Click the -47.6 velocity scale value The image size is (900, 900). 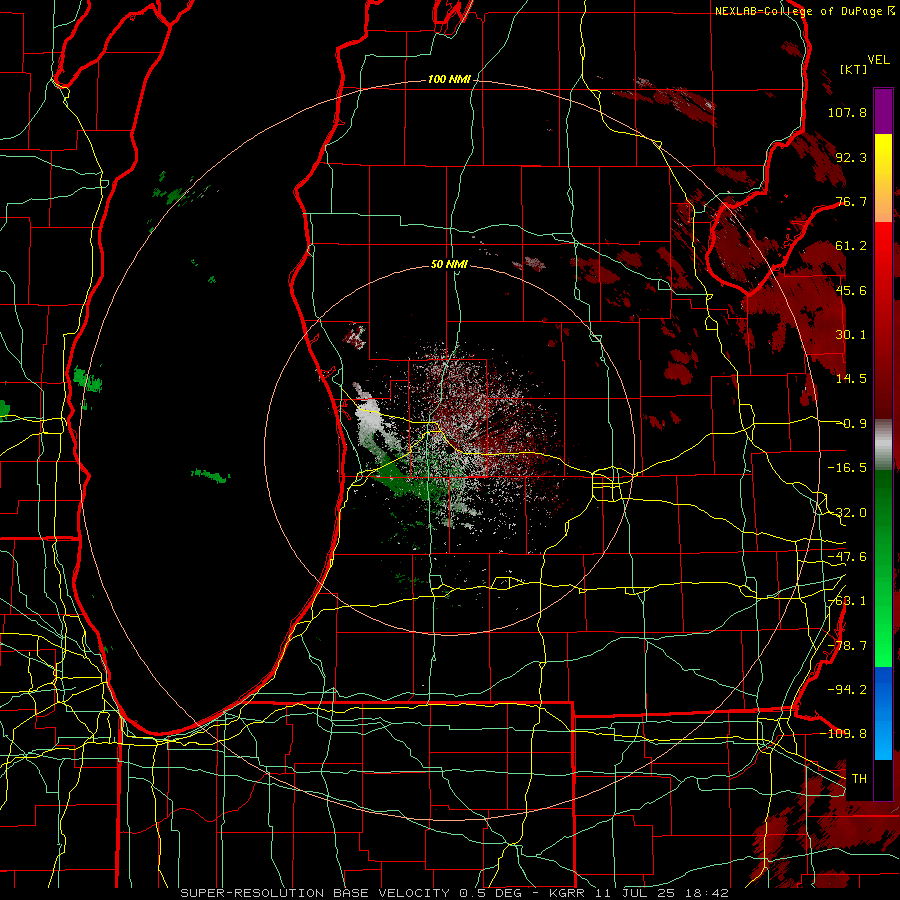click(x=847, y=557)
